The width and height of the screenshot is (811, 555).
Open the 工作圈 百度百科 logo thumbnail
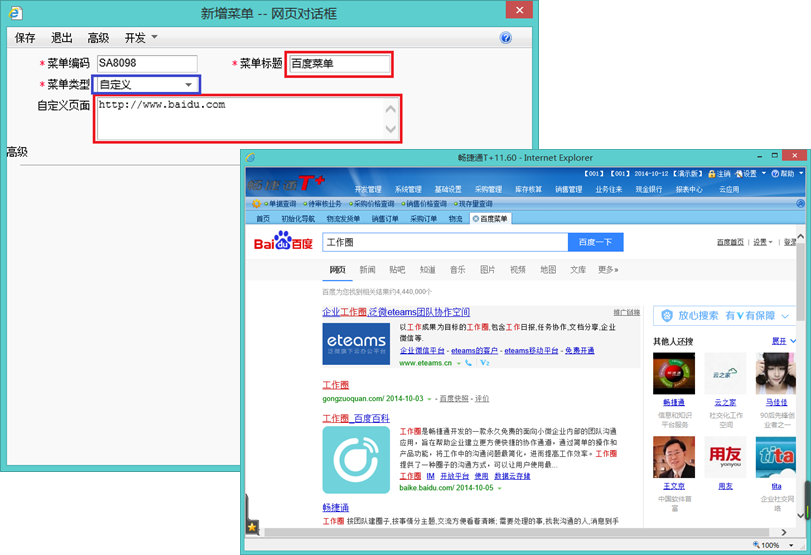pyautogui.click(x=356, y=460)
